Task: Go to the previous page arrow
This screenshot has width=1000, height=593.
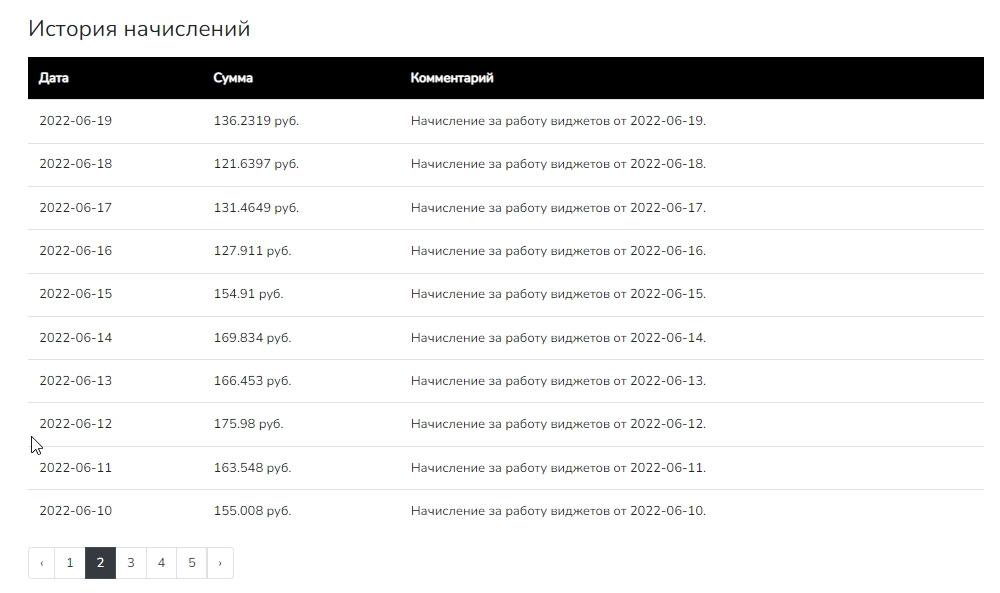Action: click(x=41, y=563)
